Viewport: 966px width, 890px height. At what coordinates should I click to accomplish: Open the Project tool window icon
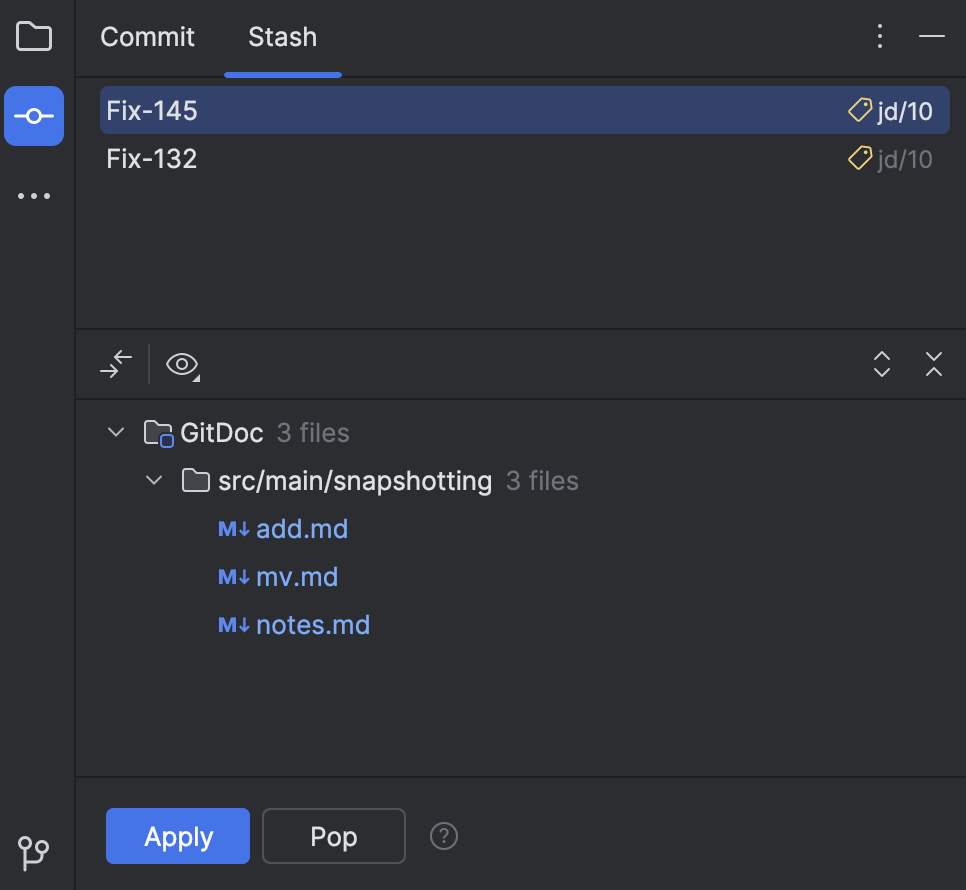tap(34, 36)
